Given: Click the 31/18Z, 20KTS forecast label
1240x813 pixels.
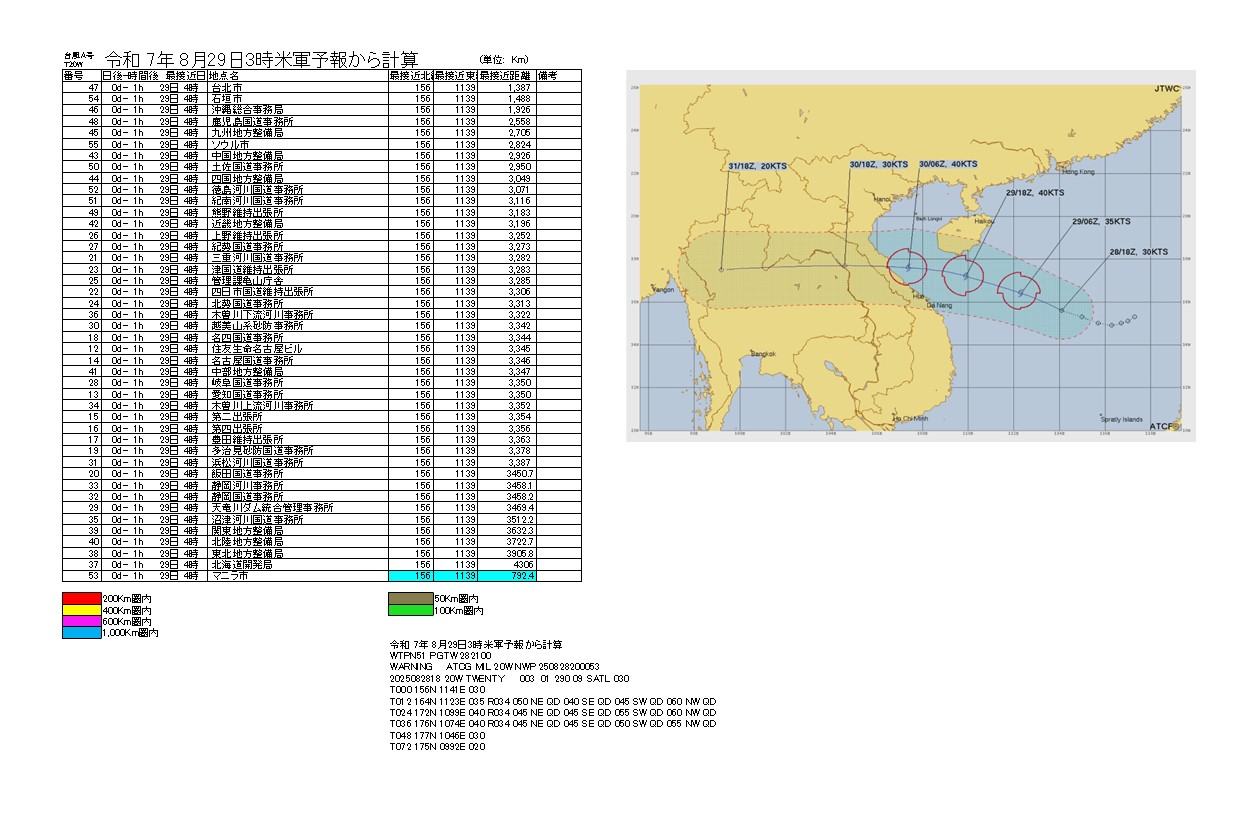Looking at the screenshot, I should (x=755, y=164).
